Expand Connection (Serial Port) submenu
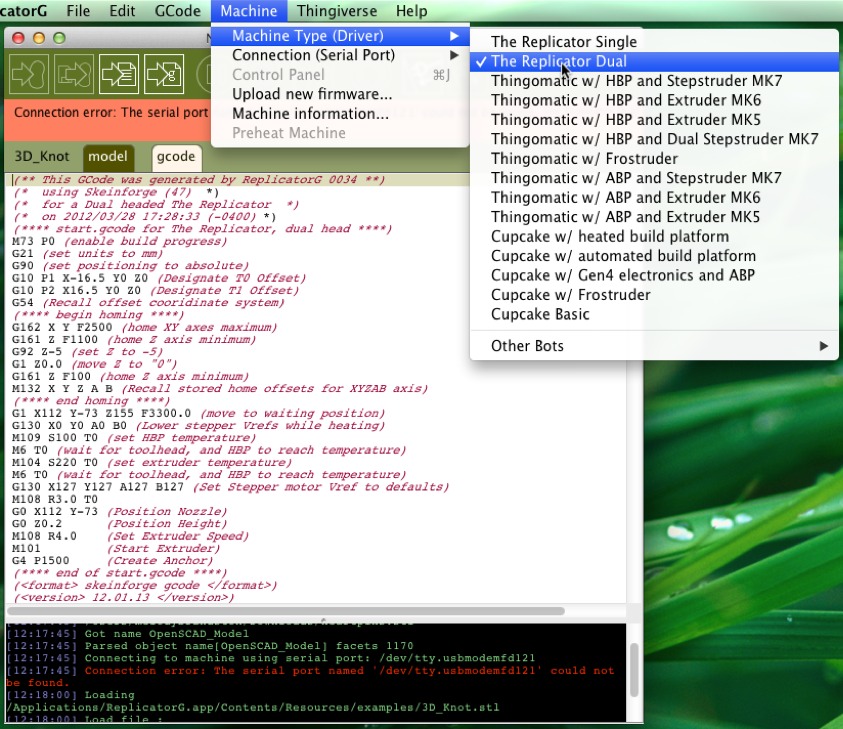The width and height of the screenshot is (843, 729). [x=340, y=55]
